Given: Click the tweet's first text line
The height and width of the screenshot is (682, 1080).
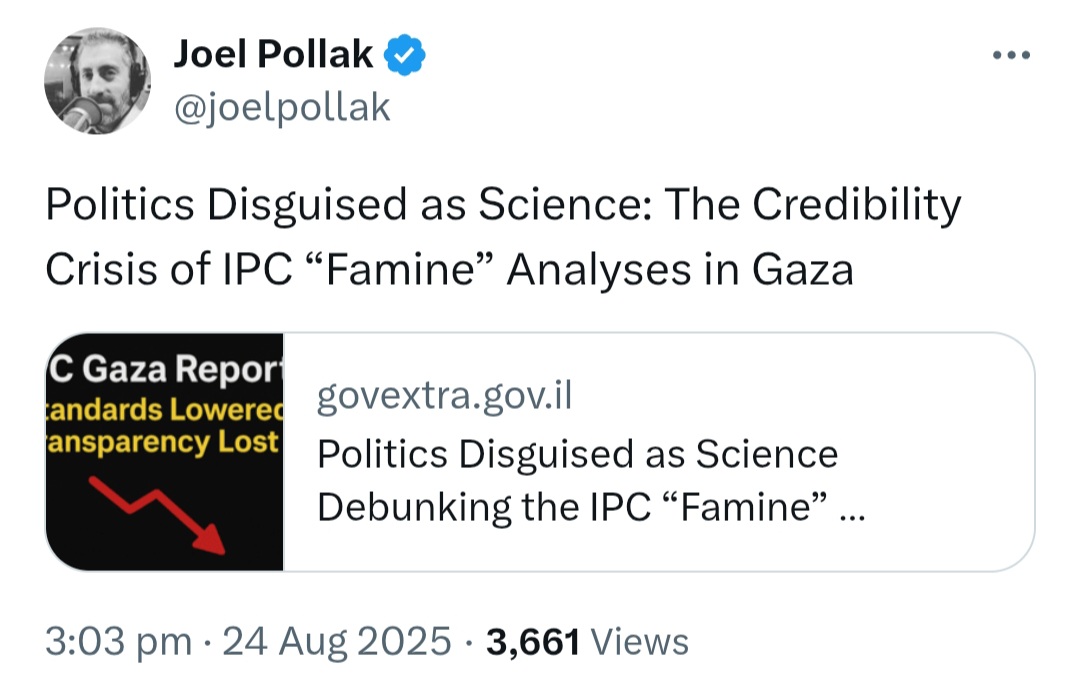Looking at the screenshot, I should tap(503, 206).
